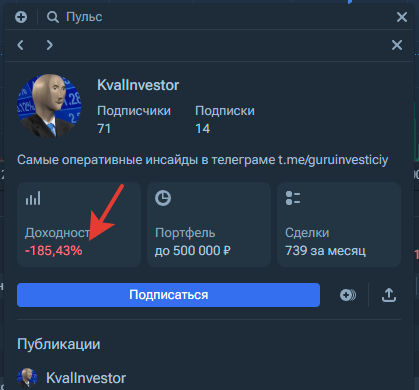Click the search magnifier icon

(x=53, y=17)
